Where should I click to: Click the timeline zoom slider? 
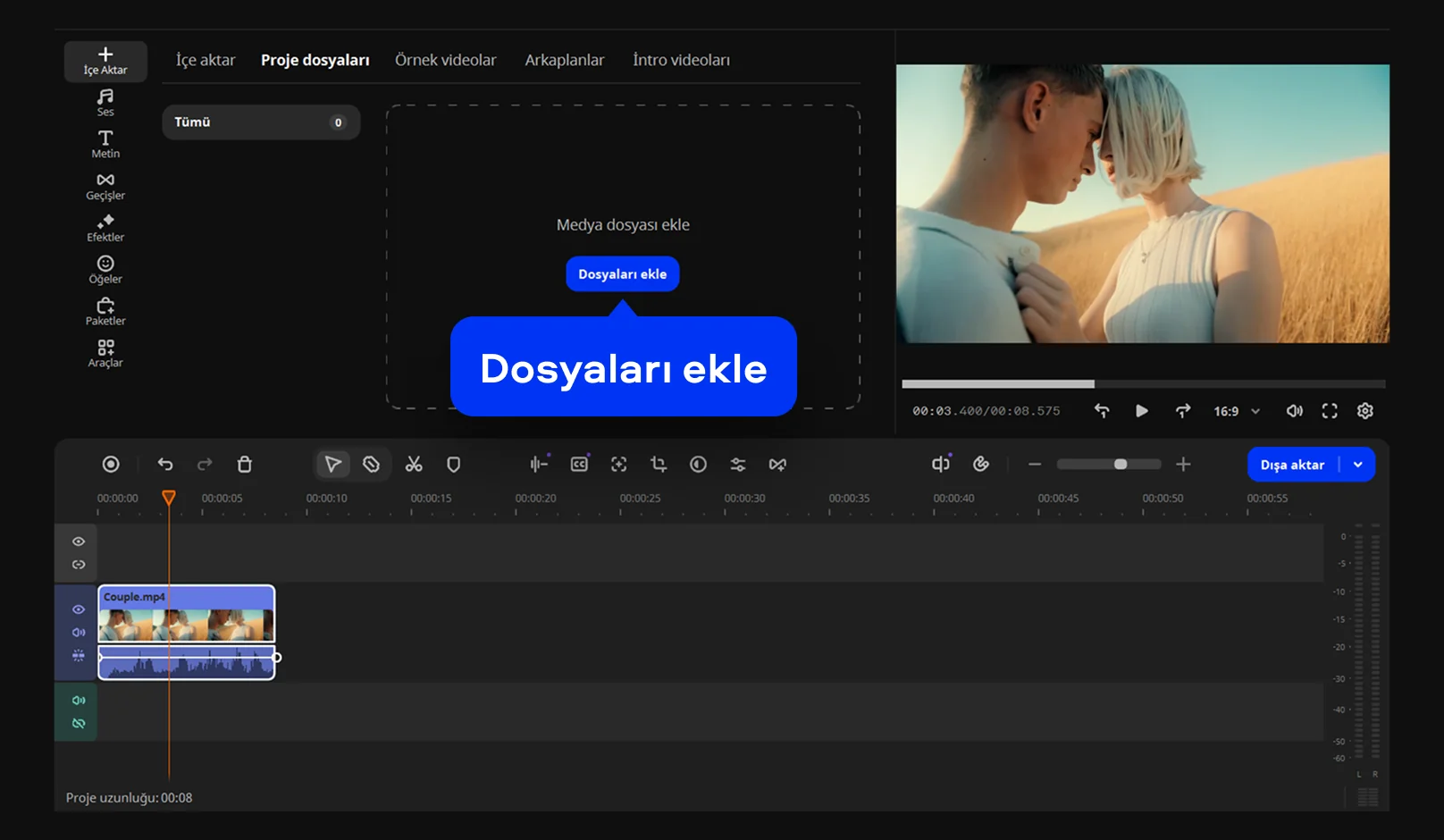coord(1109,465)
